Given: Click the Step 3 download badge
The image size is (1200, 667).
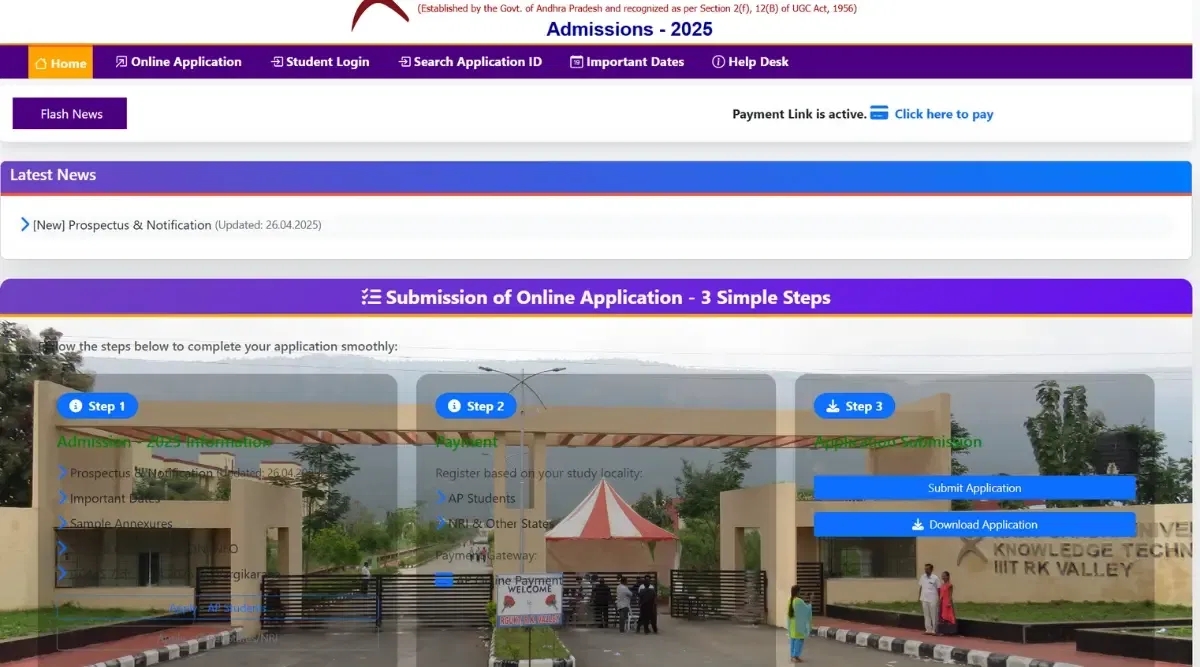Looking at the screenshot, I should [x=854, y=406].
